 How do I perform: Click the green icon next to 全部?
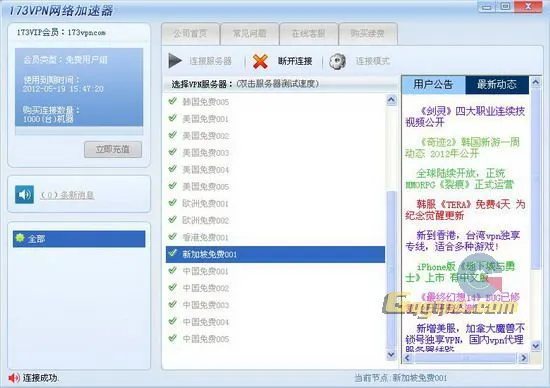pos(20,238)
